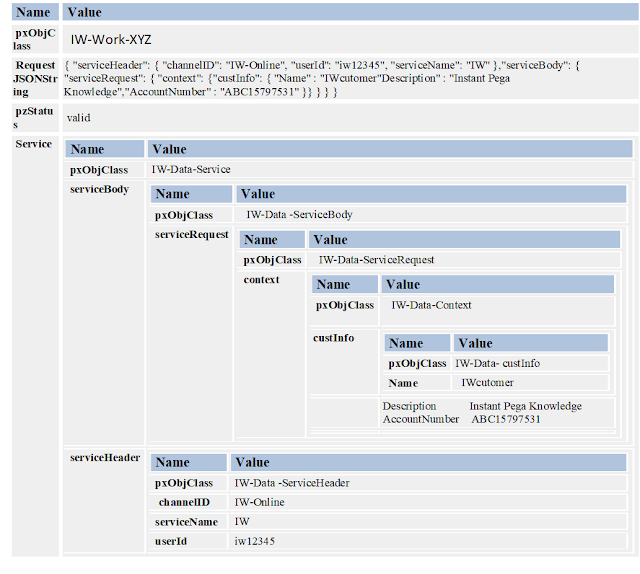Select the 'valid' status value
This screenshot has width=640, height=574.
tap(78, 118)
